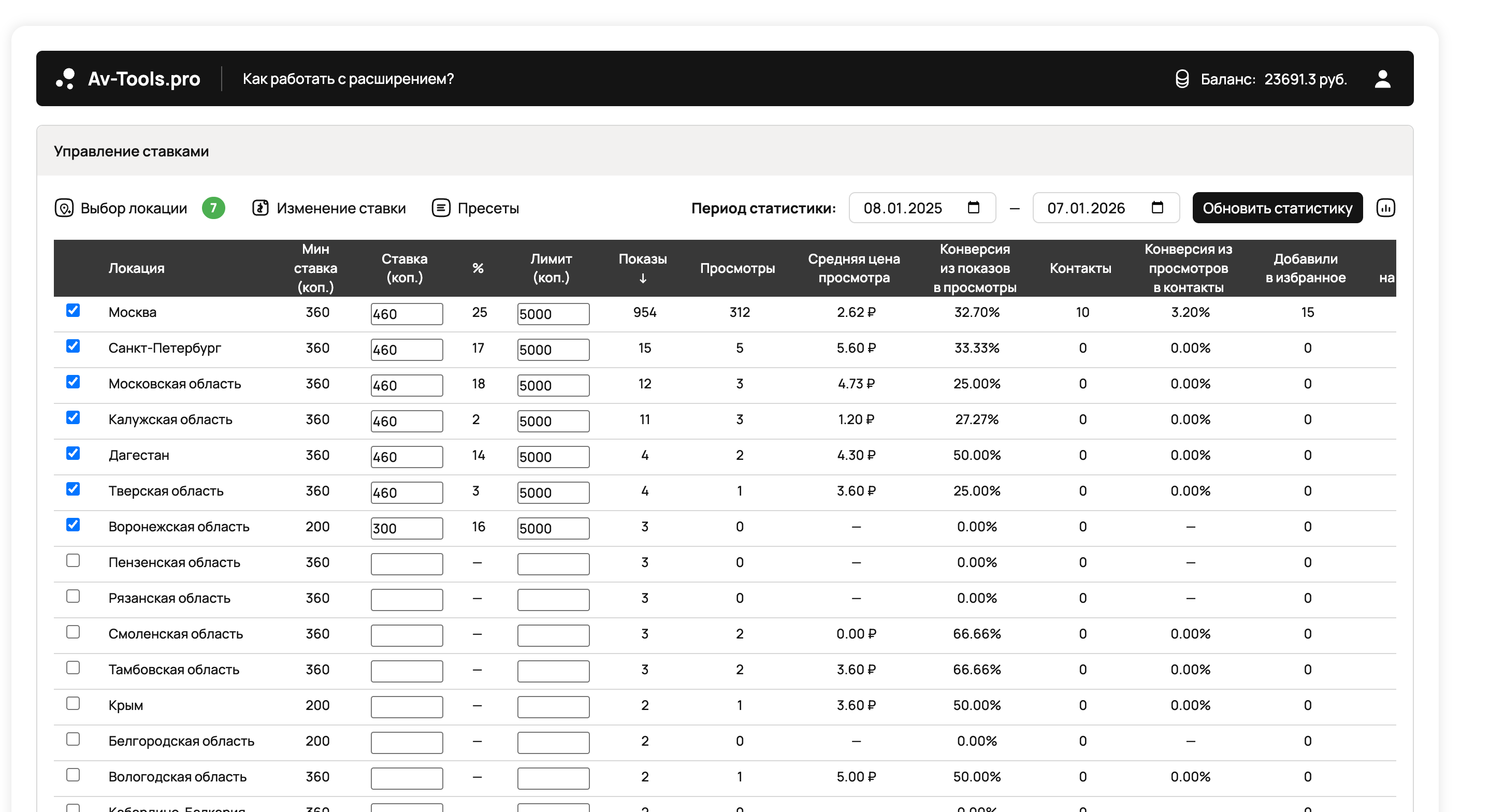
Task: Open end date calendar picker icon
Action: tap(1157, 208)
